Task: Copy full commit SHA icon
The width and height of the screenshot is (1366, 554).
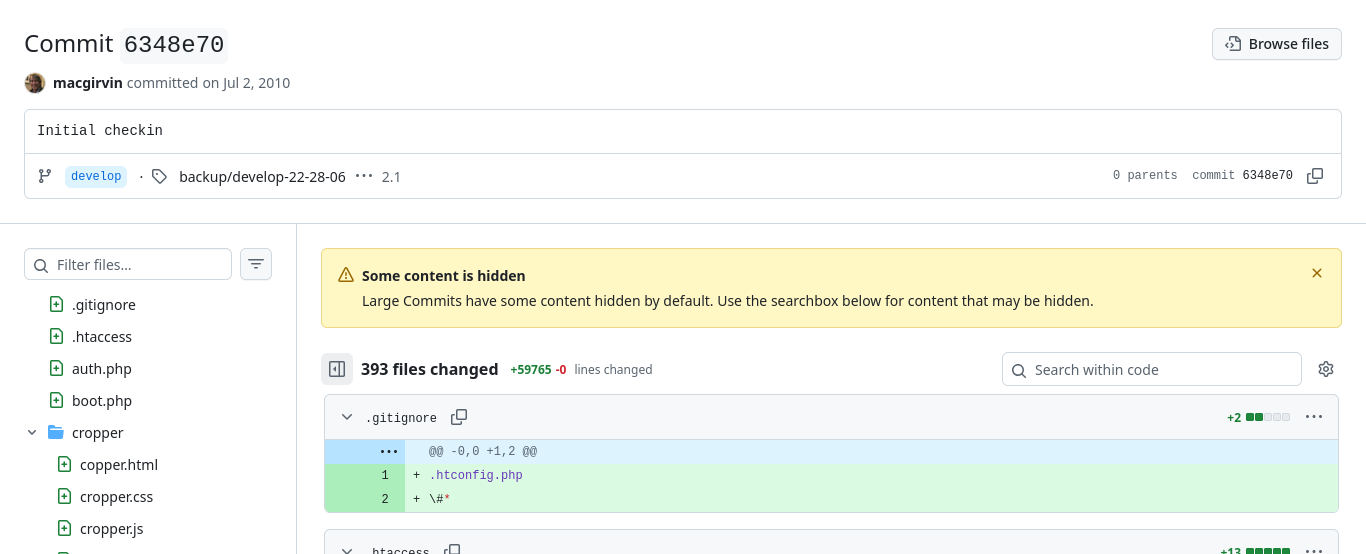Action: 1315,176
